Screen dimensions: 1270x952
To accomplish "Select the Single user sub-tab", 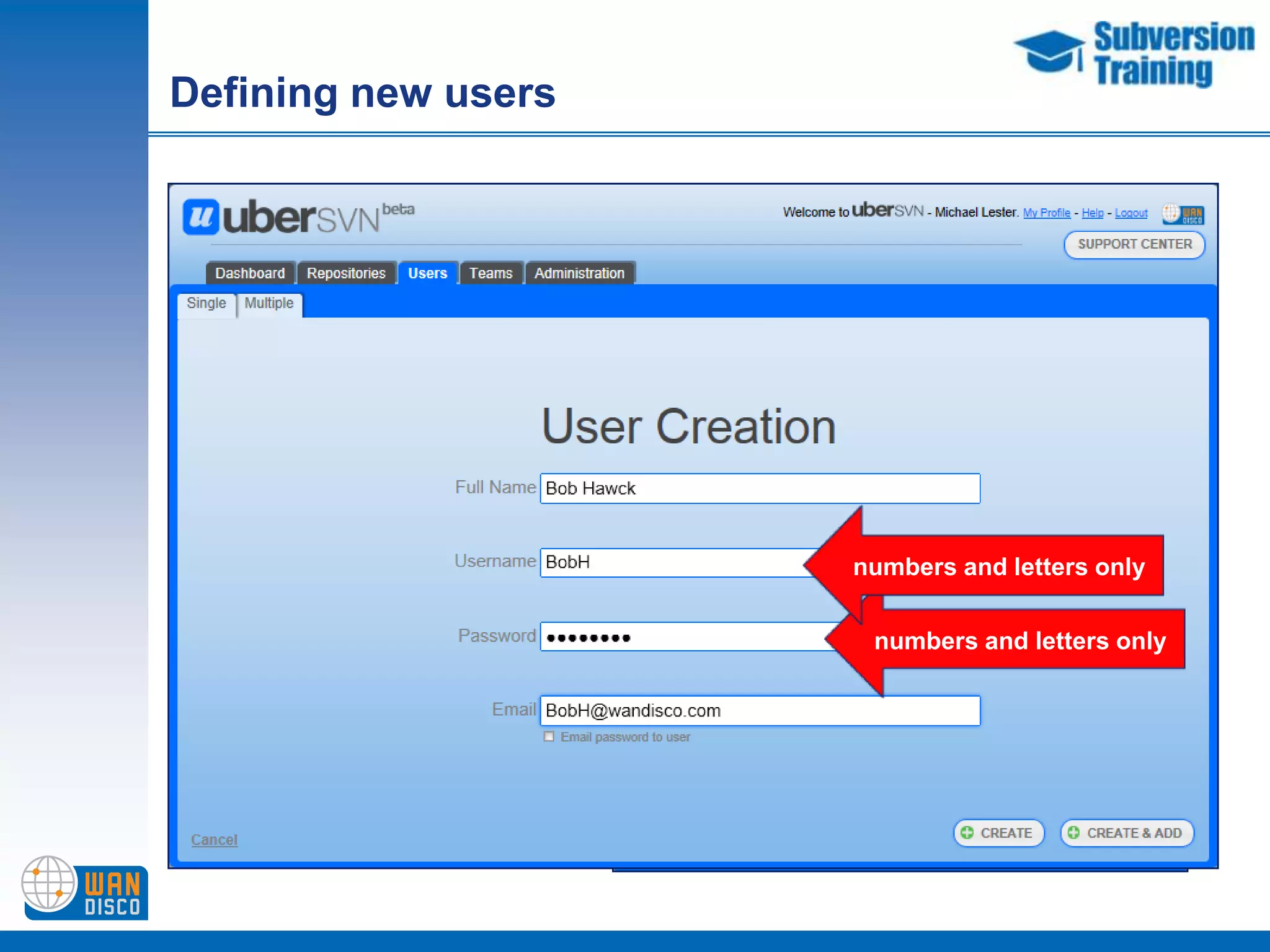I will tap(206, 304).
